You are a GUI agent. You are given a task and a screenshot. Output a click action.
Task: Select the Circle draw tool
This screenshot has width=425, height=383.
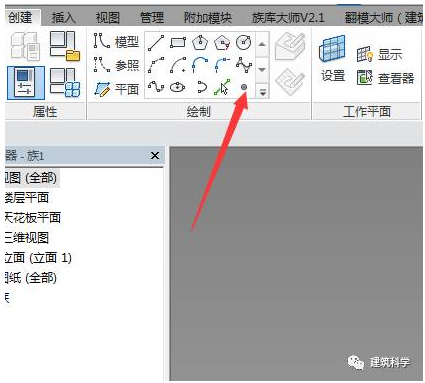click(244, 43)
